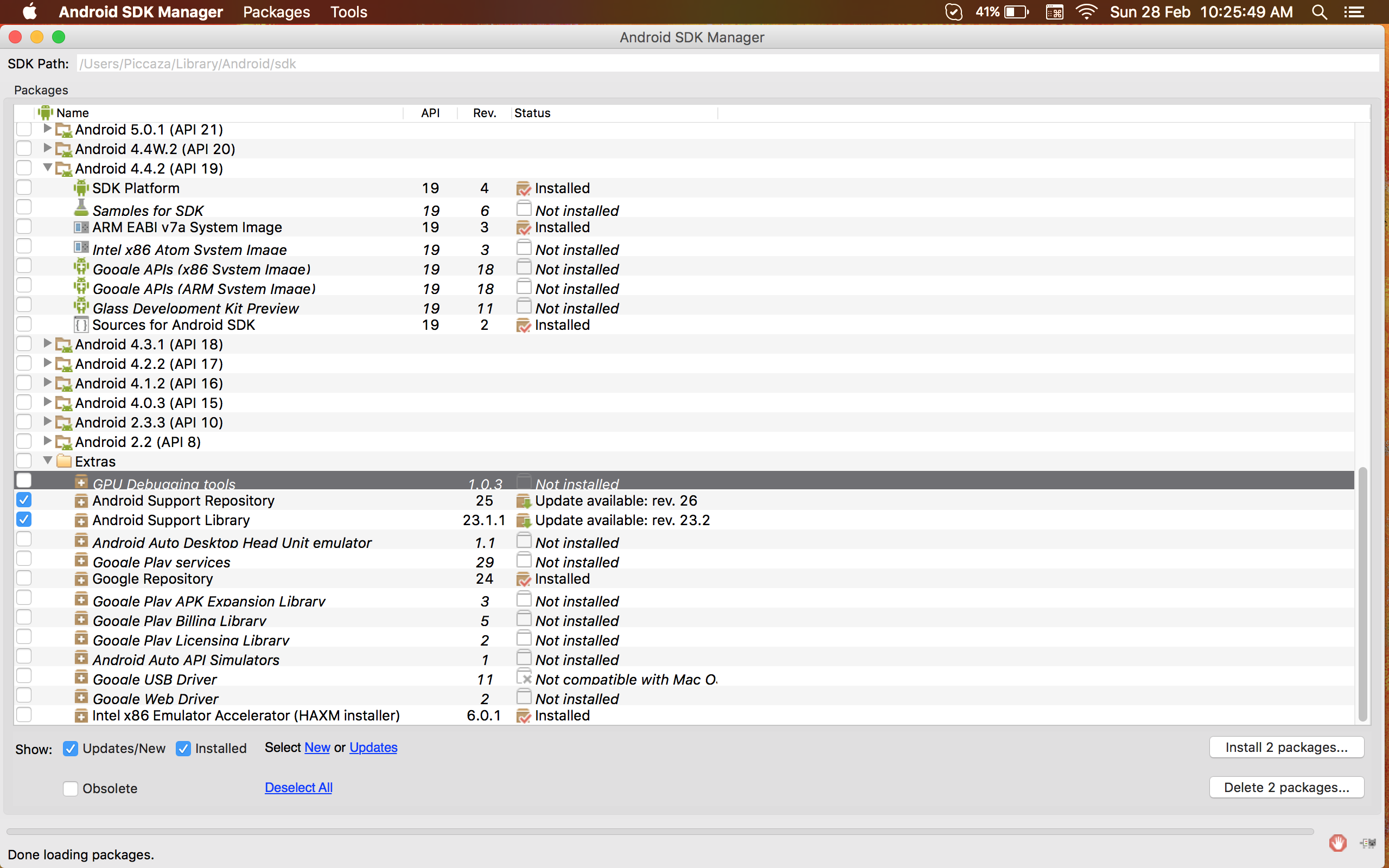1389x868 pixels.
Task: Click the ARM EABI v7a System Image icon
Action: [x=81, y=227]
